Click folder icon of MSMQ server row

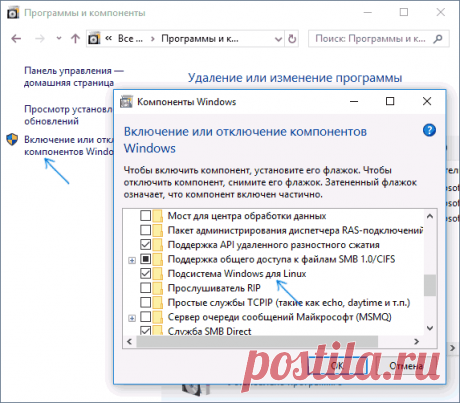[x=158, y=317]
